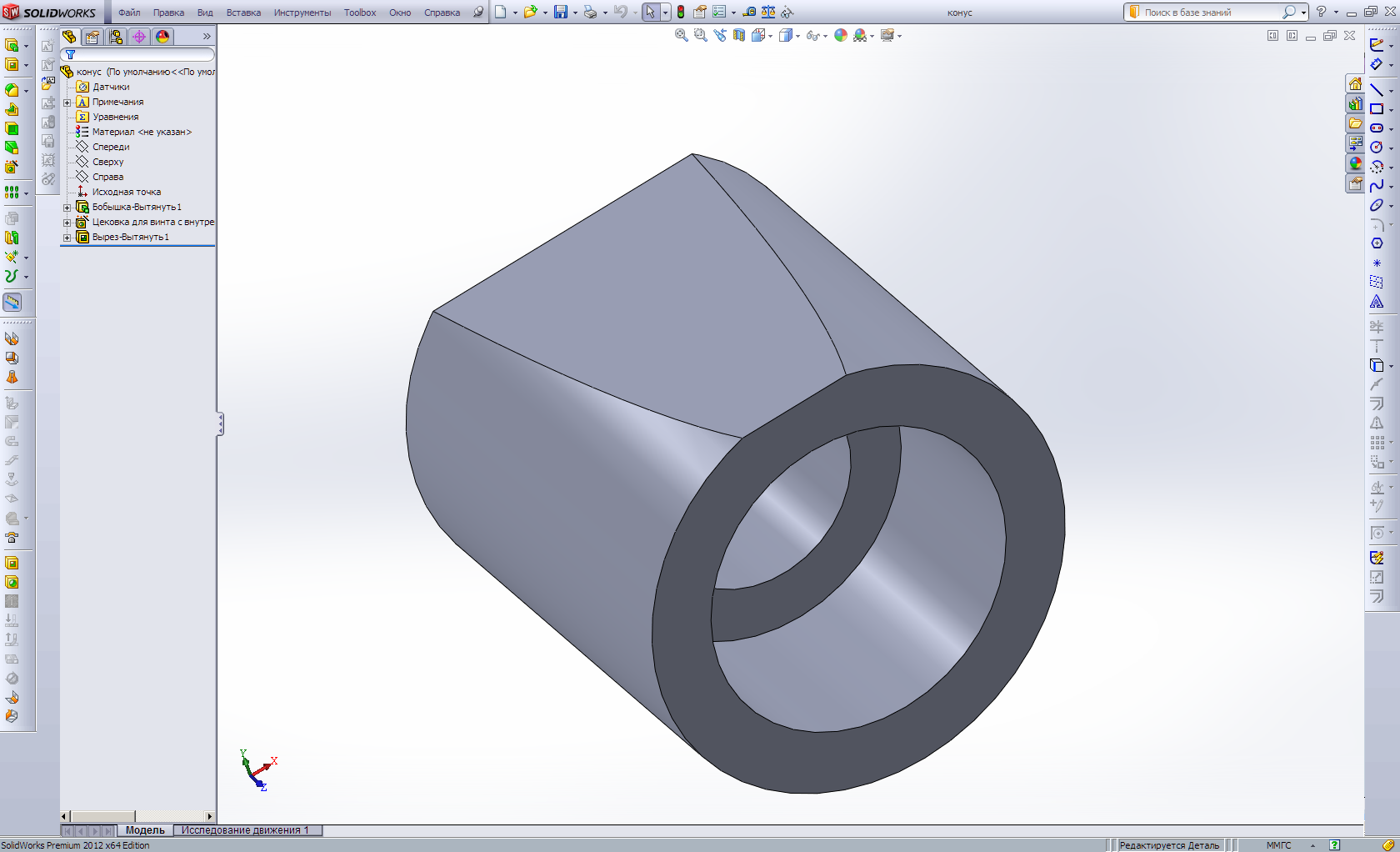Open the Save dropdown arrow
This screenshot has height=852, width=1400.
click(x=575, y=13)
